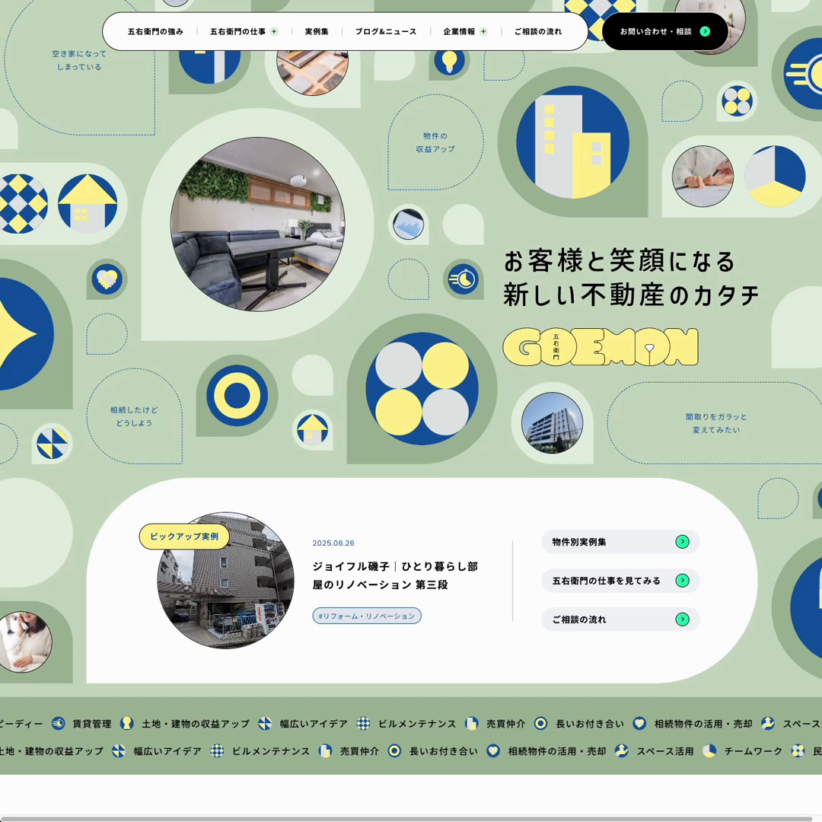
Task: Click the green arrow beside 物件別実例集
Action: (682, 542)
